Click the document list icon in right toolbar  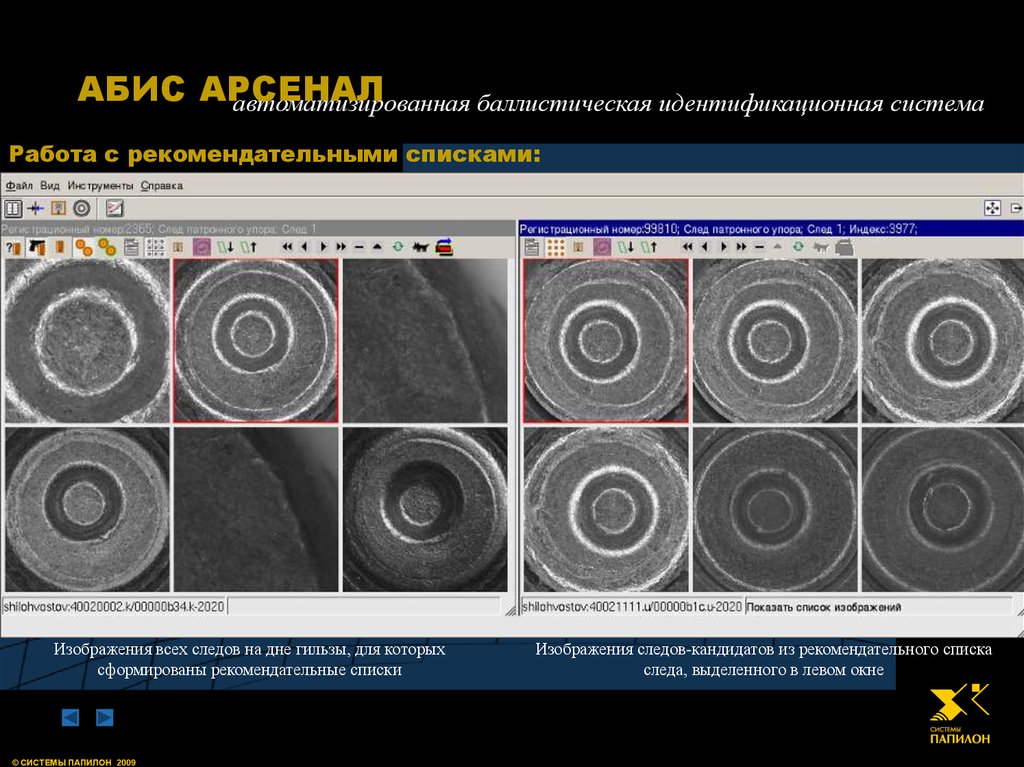[x=532, y=247]
